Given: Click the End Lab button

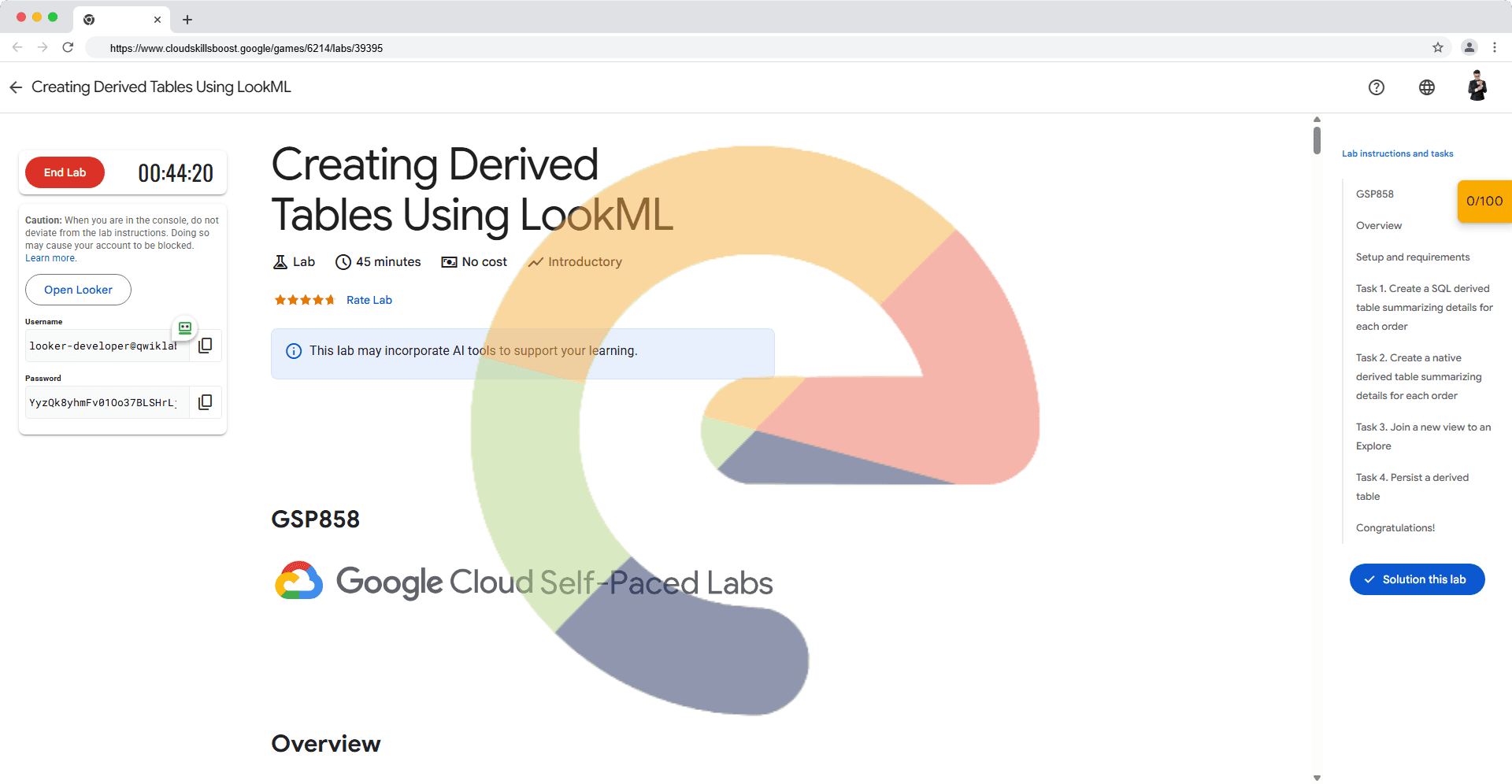Looking at the screenshot, I should pos(65,172).
